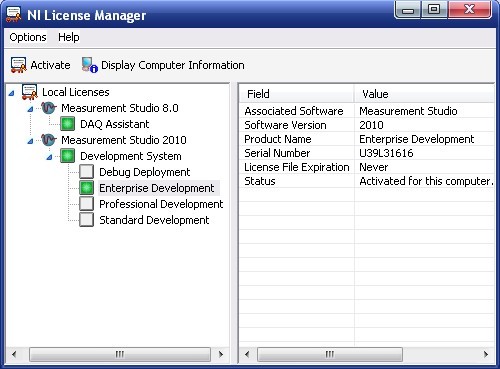Open the Options menu
Screen dimensions: 500x369
(x=28, y=37)
